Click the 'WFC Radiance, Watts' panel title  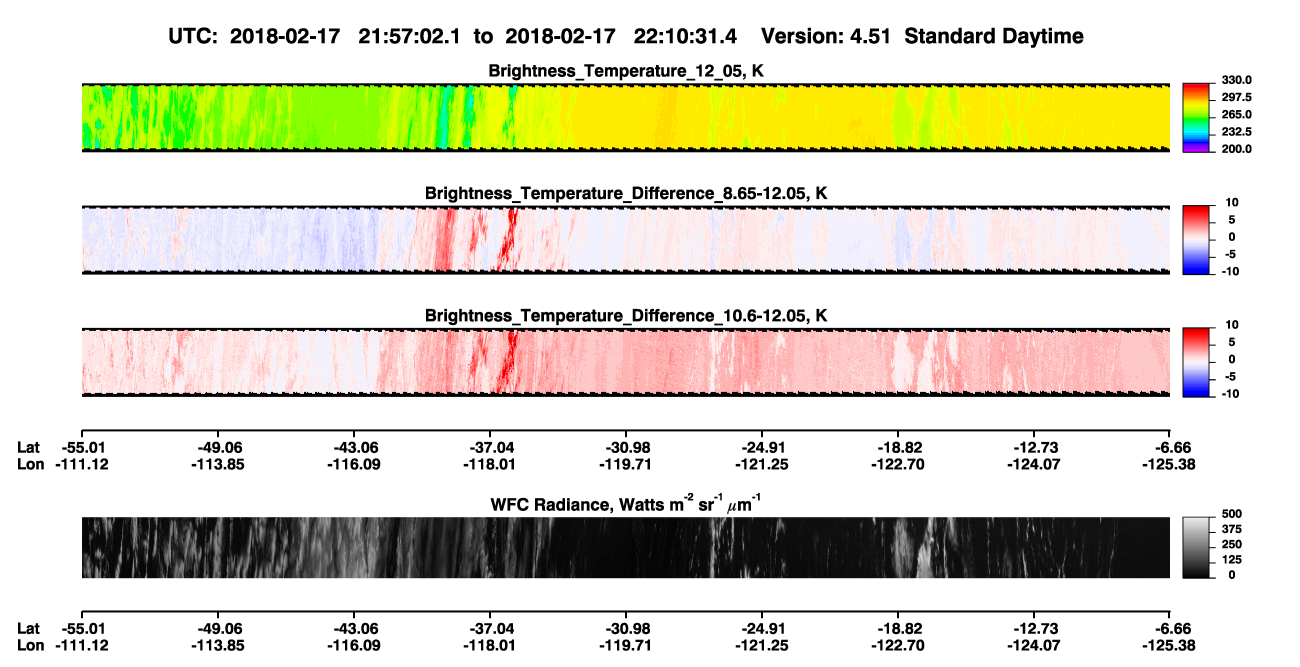(x=626, y=503)
